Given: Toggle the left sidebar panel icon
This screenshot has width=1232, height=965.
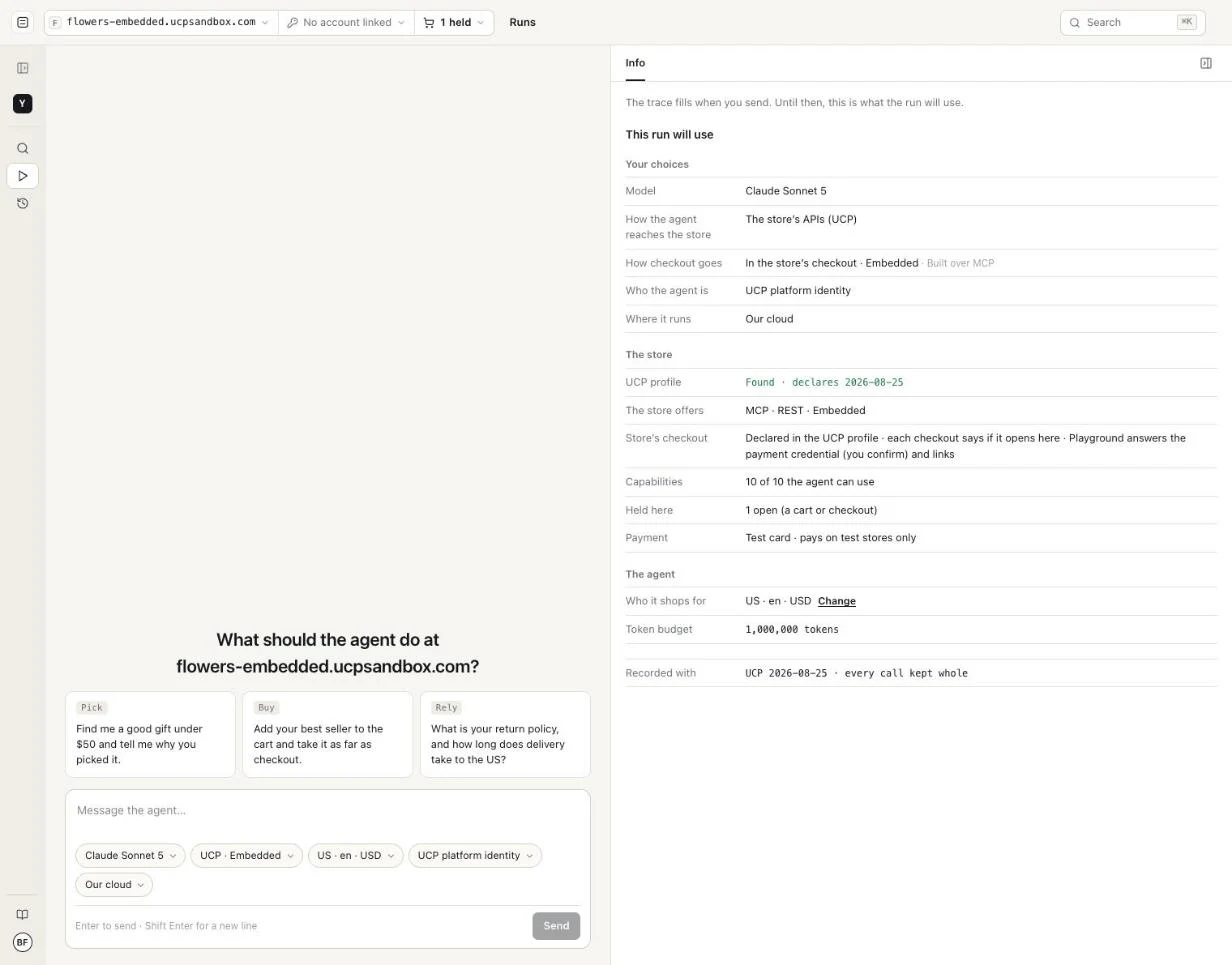Looking at the screenshot, I should click(x=22, y=68).
